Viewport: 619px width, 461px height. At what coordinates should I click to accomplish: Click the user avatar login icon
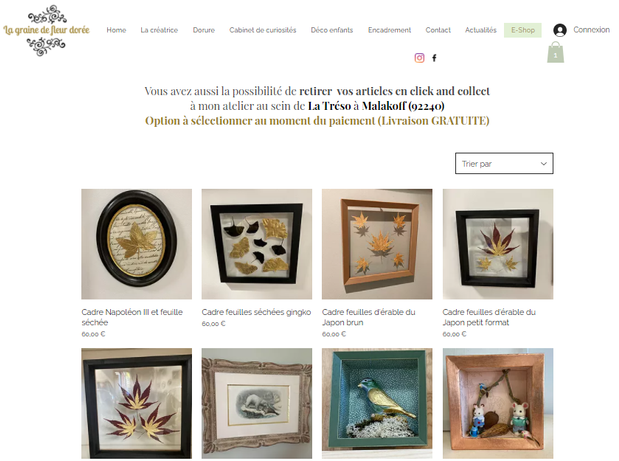560,30
